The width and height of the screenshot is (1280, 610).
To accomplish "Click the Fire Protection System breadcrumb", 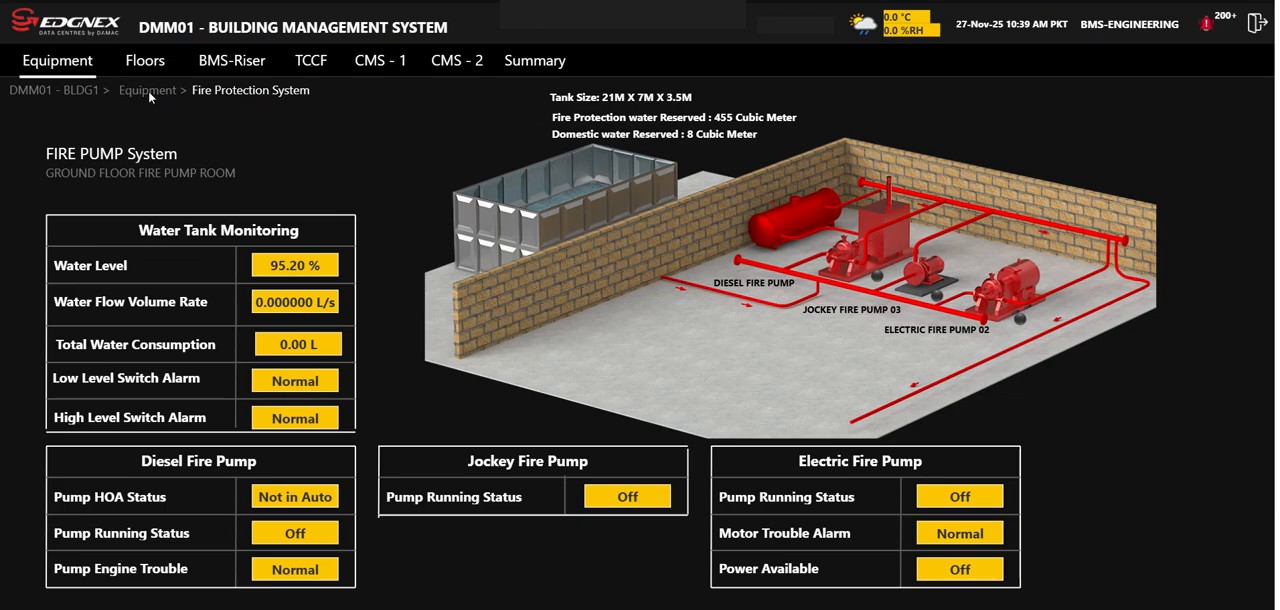I will [251, 90].
